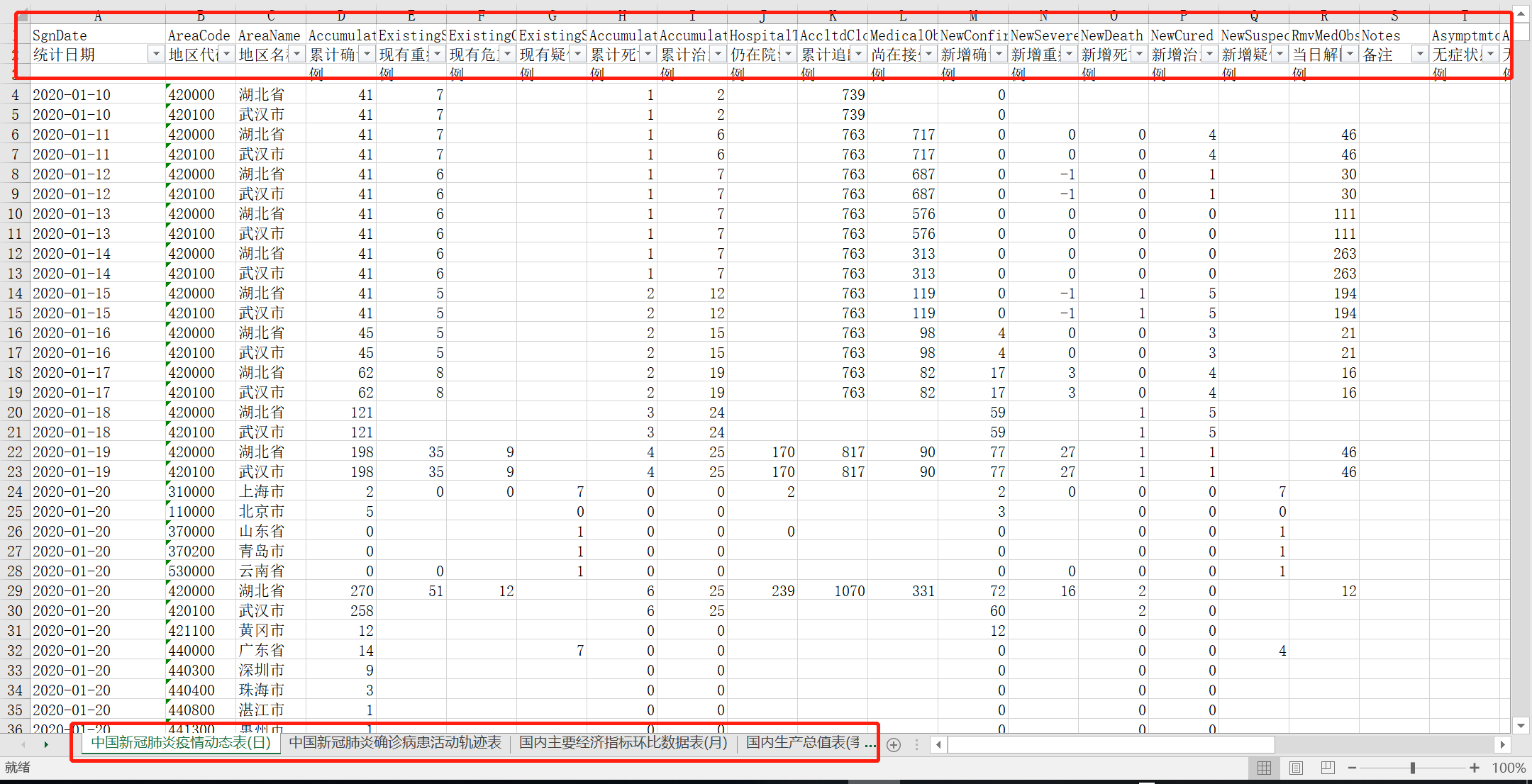1532x784 pixels.
Task: Click the zoom in plus icon
Action: click(x=1475, y=768)
